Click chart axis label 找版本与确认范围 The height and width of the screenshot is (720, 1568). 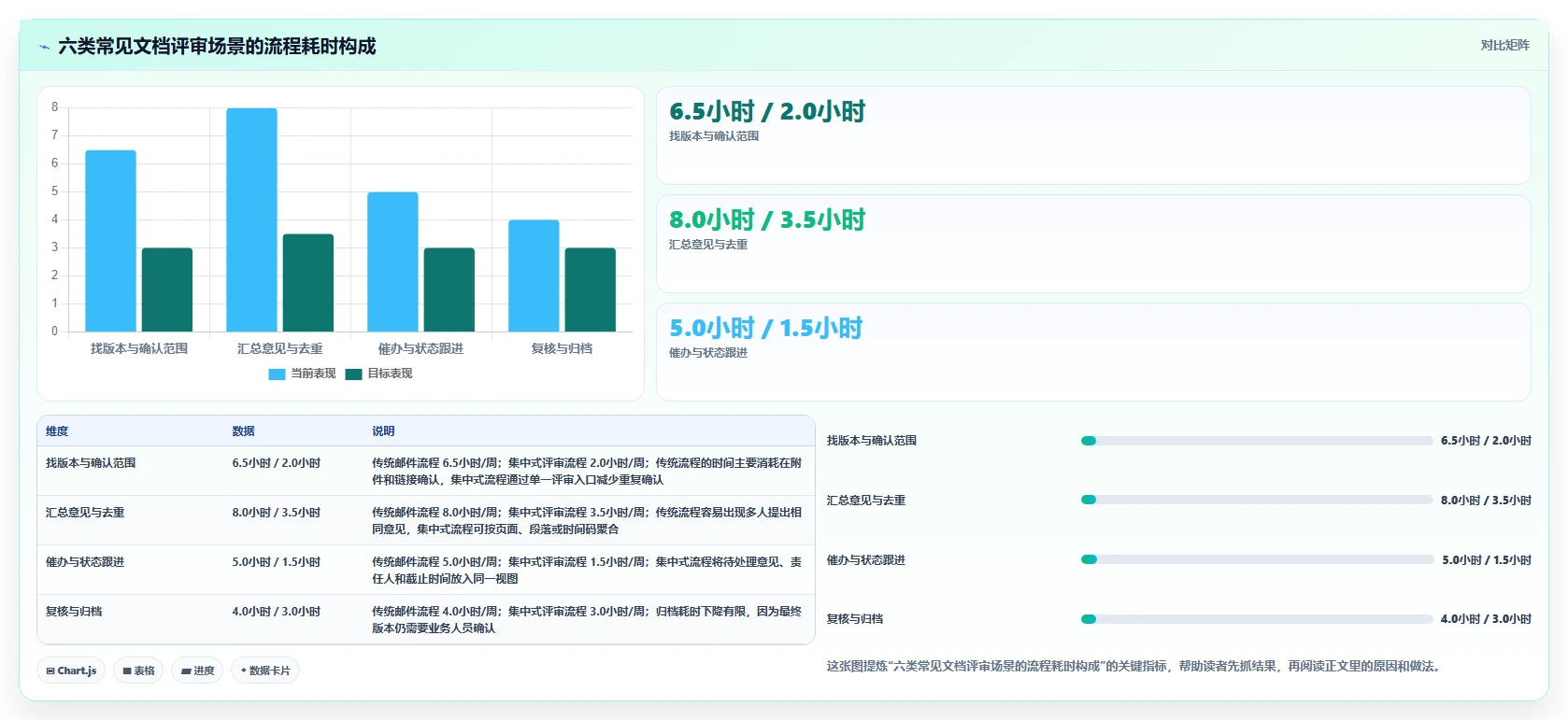tap(139, 348)
